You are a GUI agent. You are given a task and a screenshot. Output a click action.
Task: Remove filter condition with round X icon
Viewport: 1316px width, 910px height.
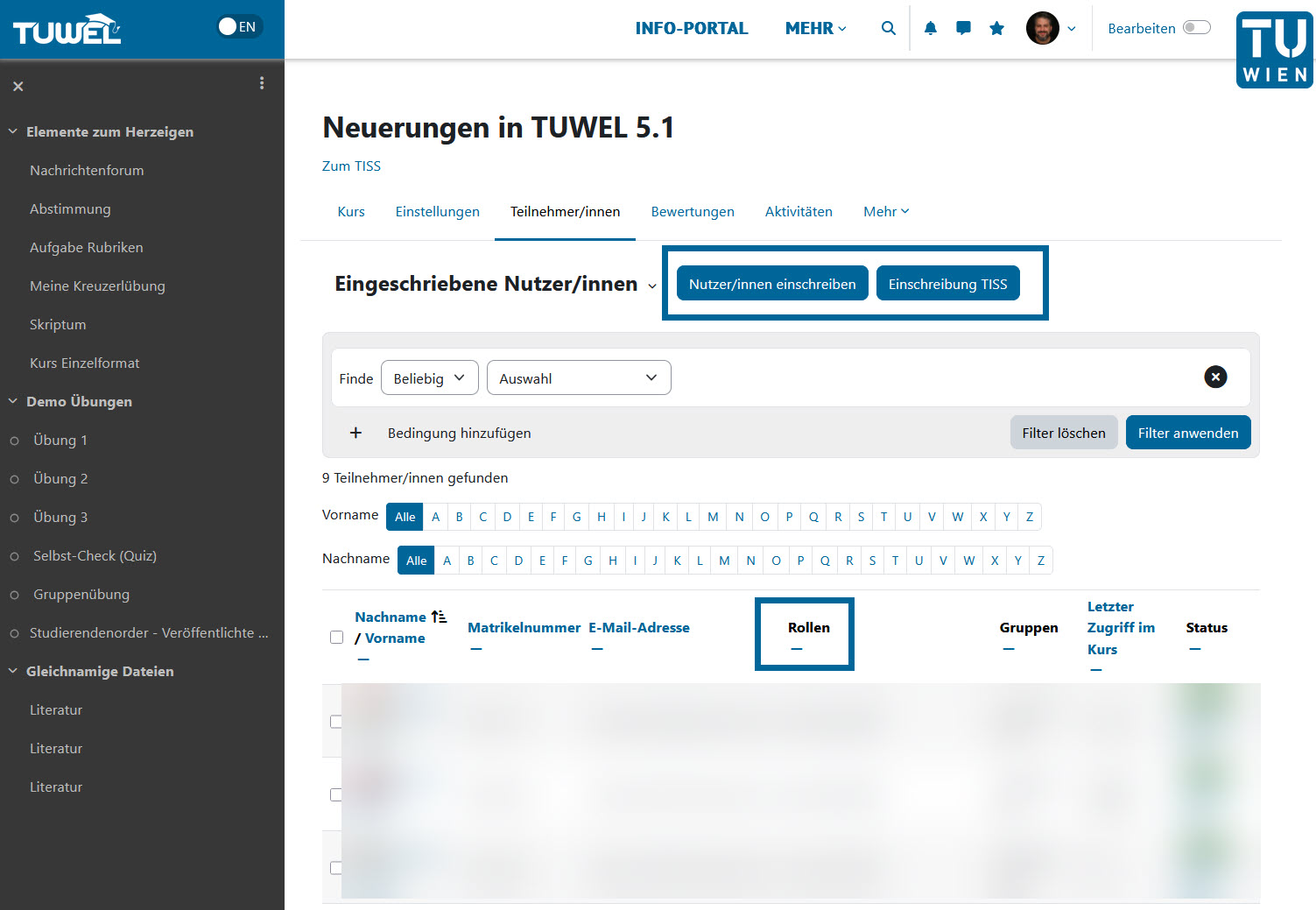1215,377
